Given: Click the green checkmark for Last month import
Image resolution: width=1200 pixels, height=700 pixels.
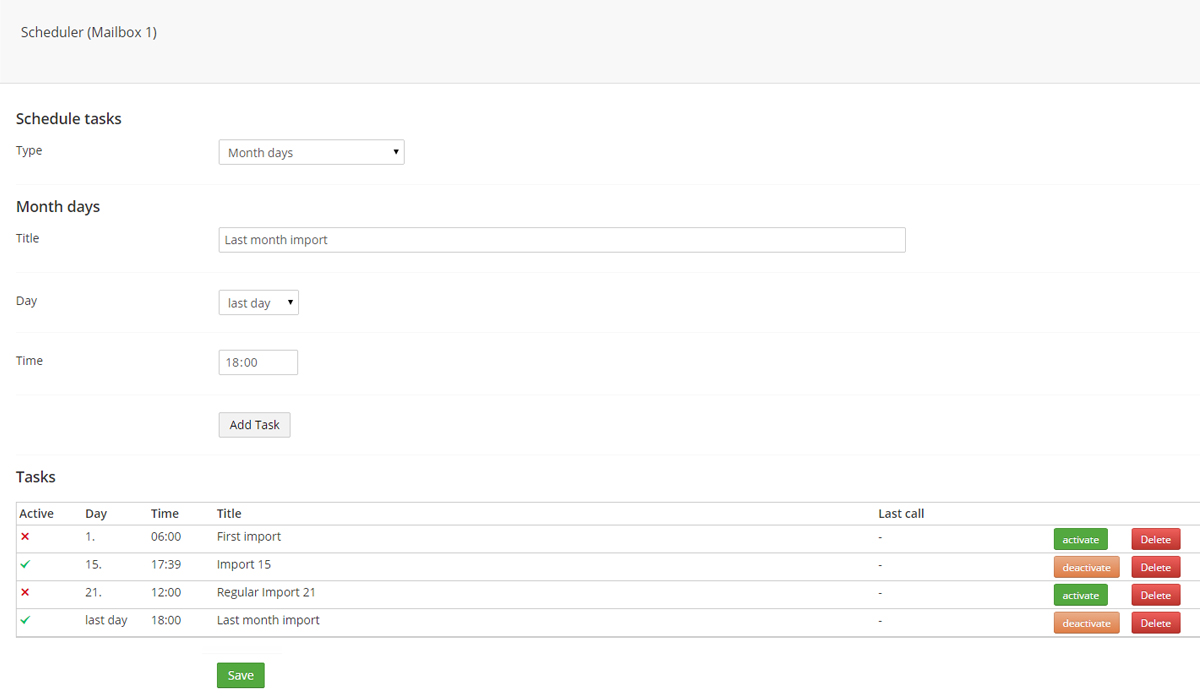Looking at the screenshot, I should 25,621.
